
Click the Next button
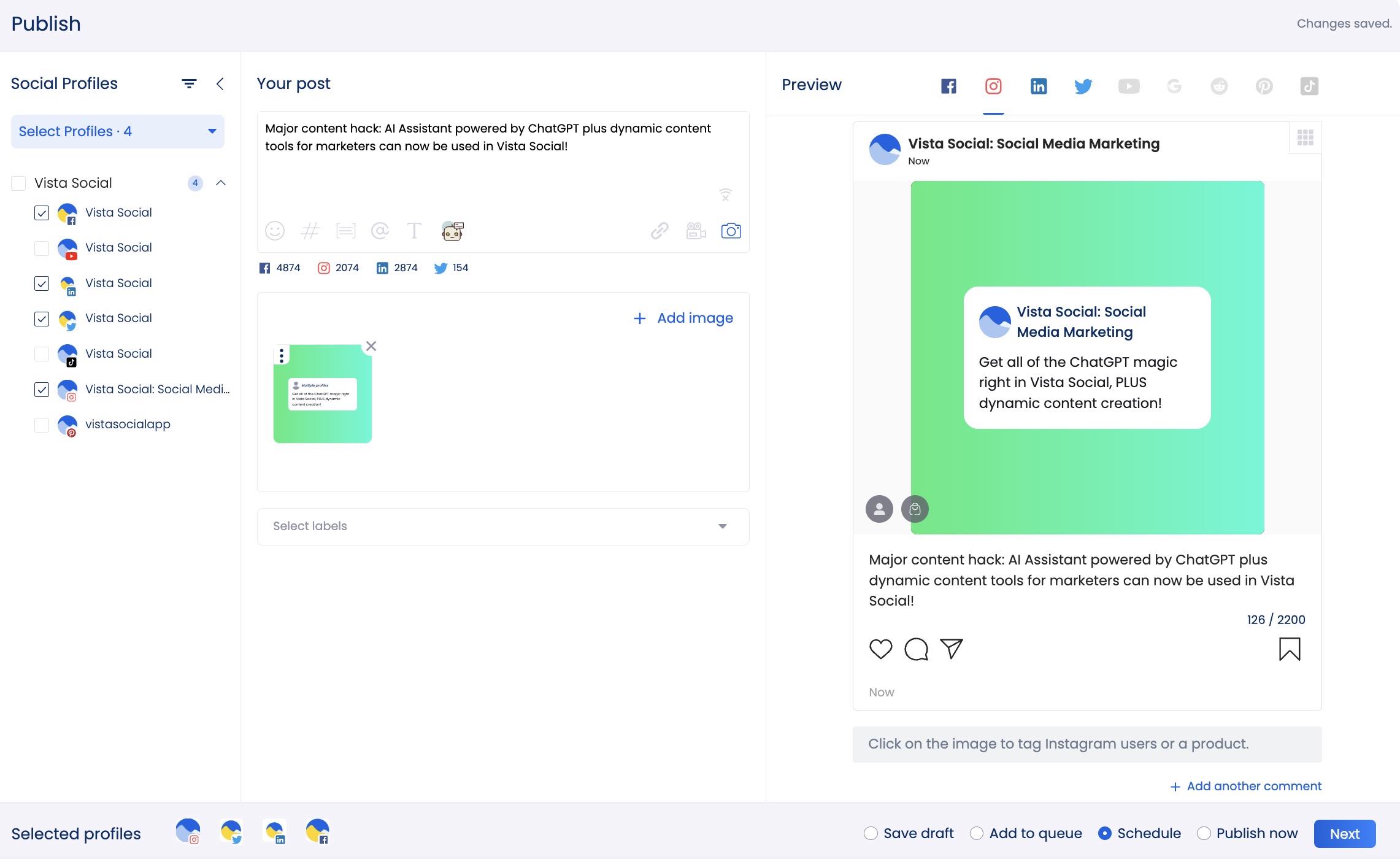click(1345, 833)
